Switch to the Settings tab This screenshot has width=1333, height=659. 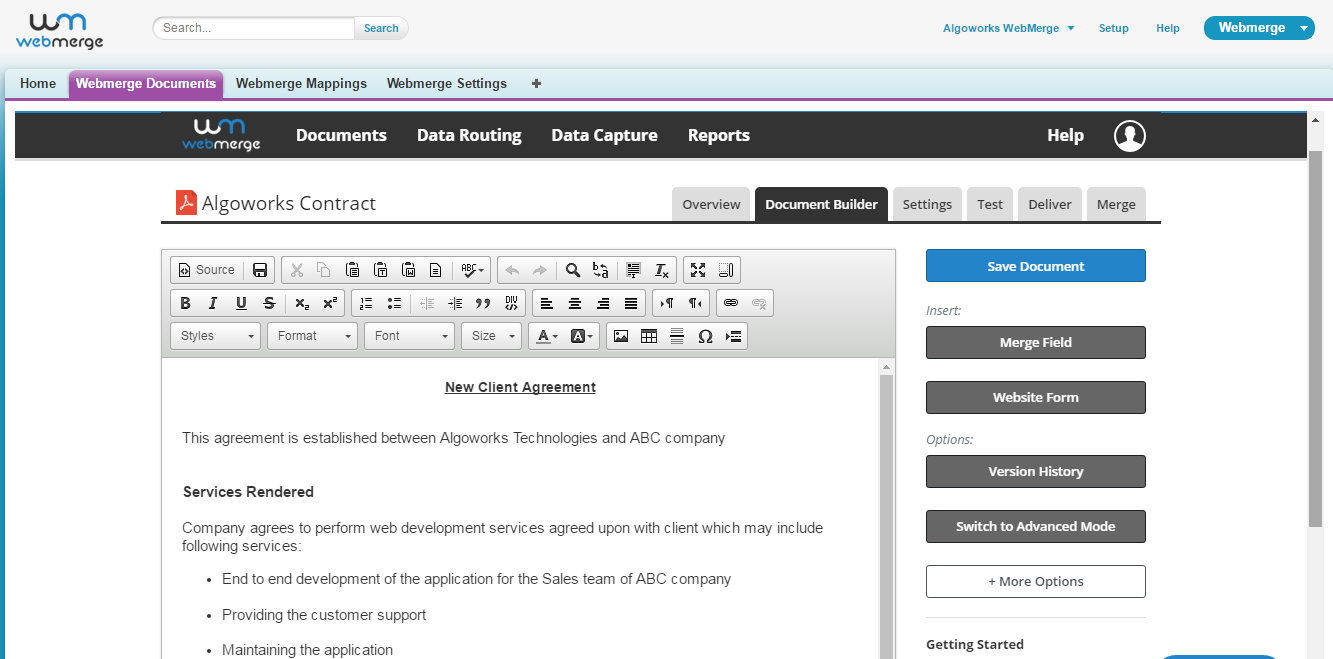[x=927, y=204]
